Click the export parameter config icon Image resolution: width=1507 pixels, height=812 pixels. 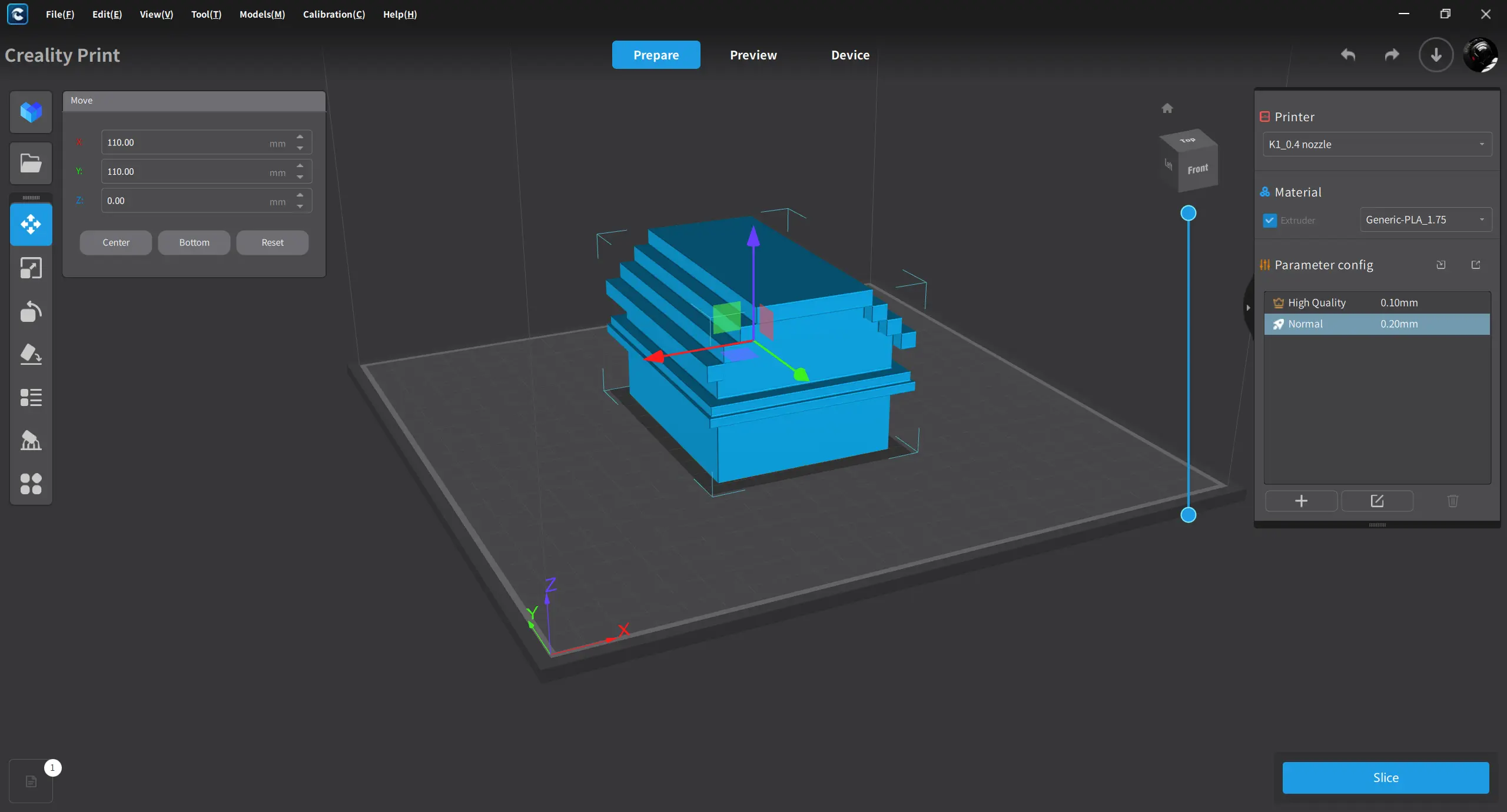[x=1476, y=265]
